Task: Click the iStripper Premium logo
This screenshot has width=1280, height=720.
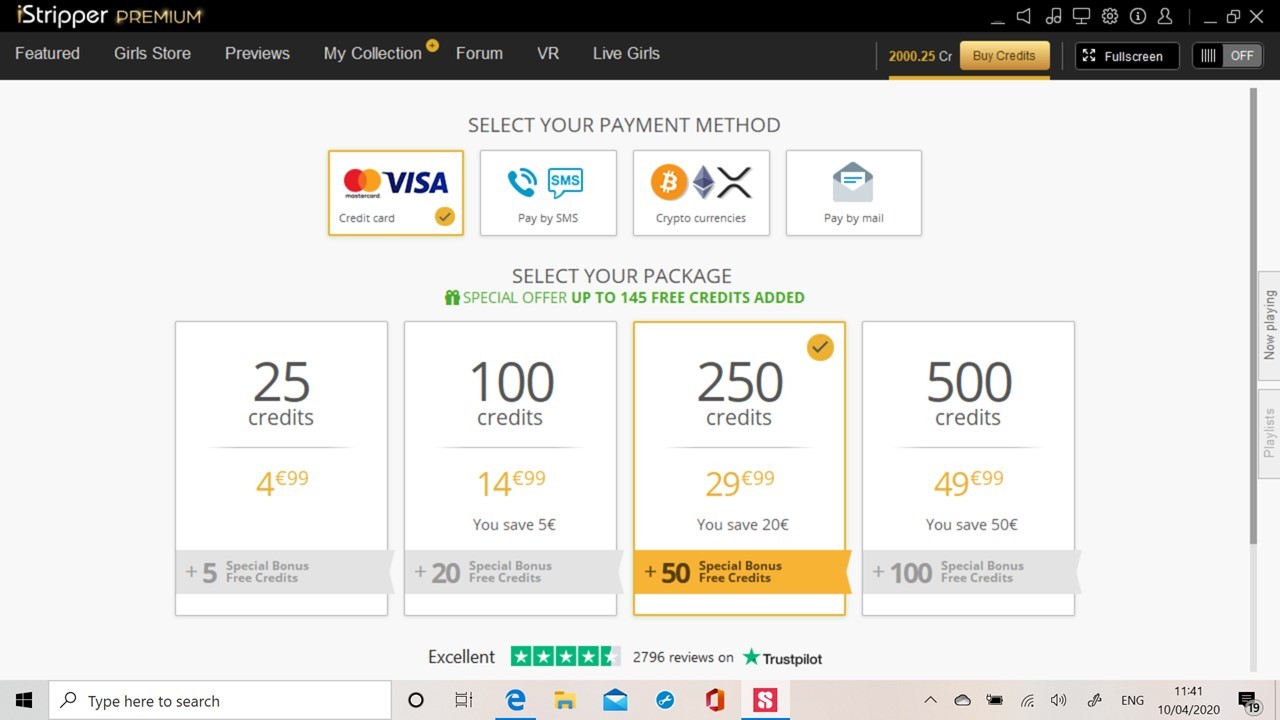Action: pyautogui.click(x=109, y=16)
